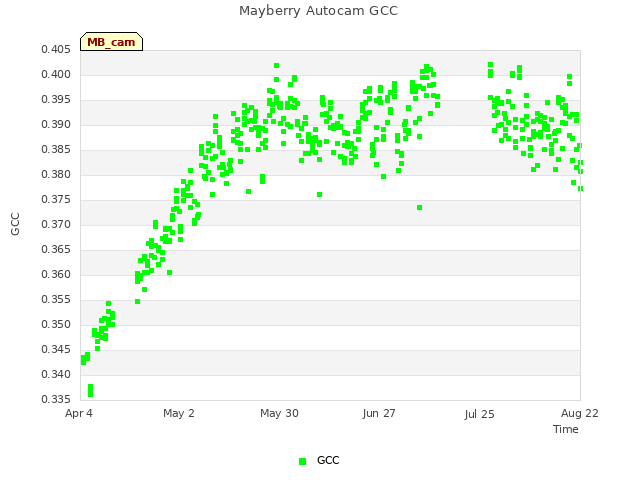Image resolution: width=640 pixels, height=480 pixels.
Task: Click the May 30 x-axis label
Action: [x=279, y=413]
